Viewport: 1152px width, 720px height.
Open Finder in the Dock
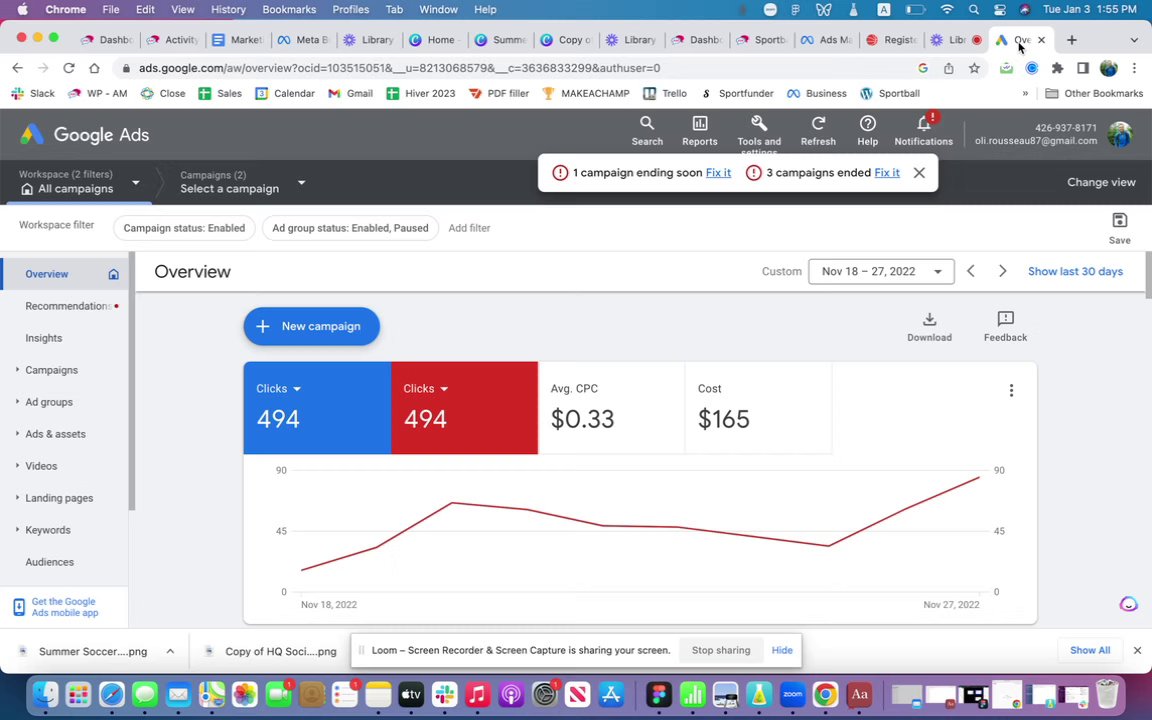click(46, 694)
